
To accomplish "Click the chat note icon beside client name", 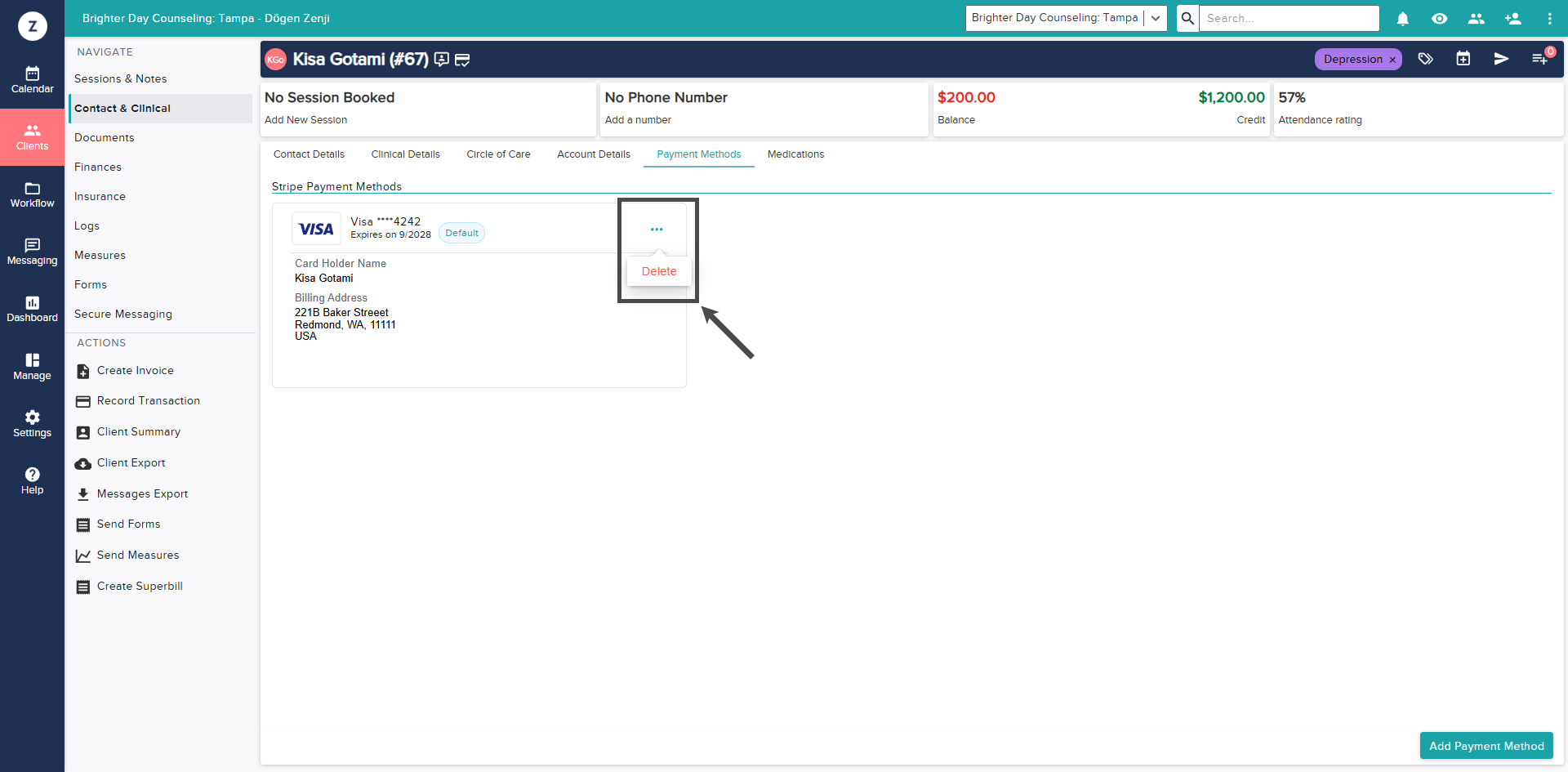I will point(442,59).
